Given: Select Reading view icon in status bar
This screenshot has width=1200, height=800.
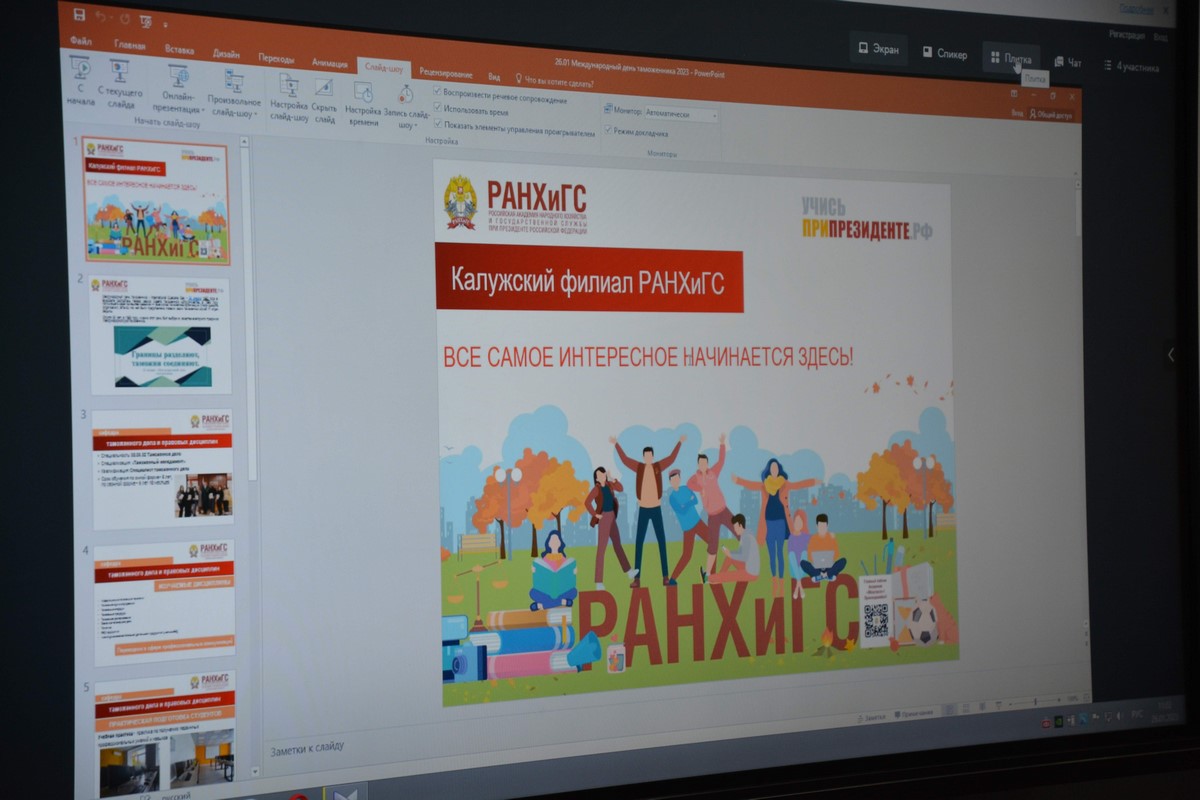Looking at the screenshot, I should (x=982, y=705).
